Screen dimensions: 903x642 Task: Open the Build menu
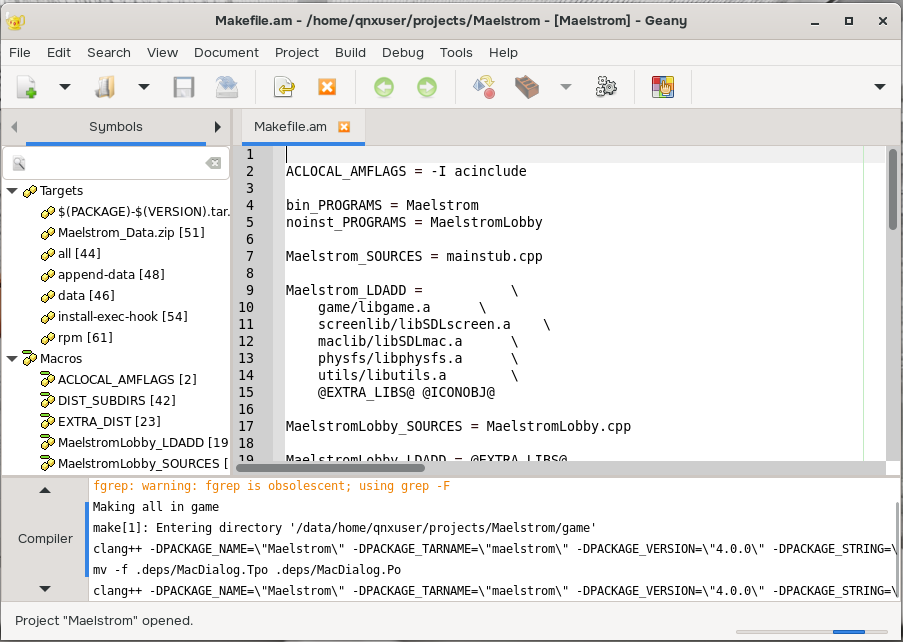(350, 52)
